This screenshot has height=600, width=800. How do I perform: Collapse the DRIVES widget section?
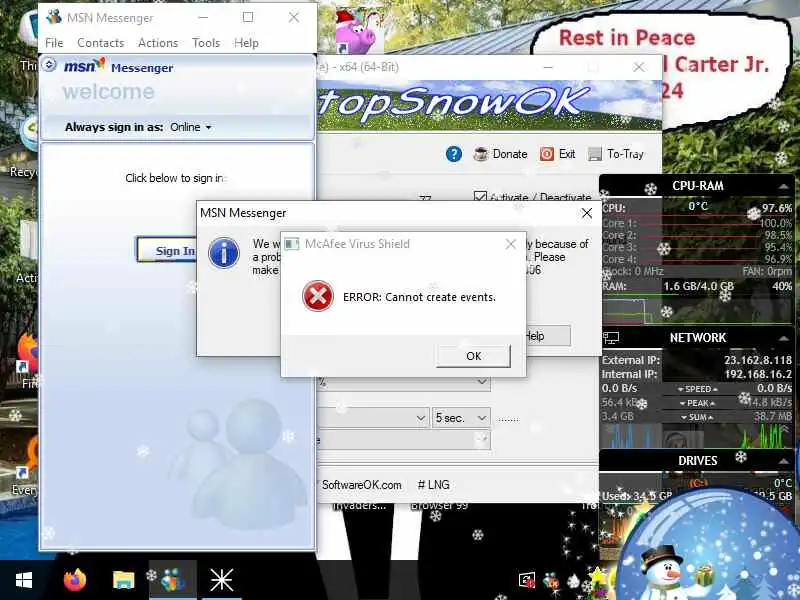pyautogui.click(x=783, y=461)
